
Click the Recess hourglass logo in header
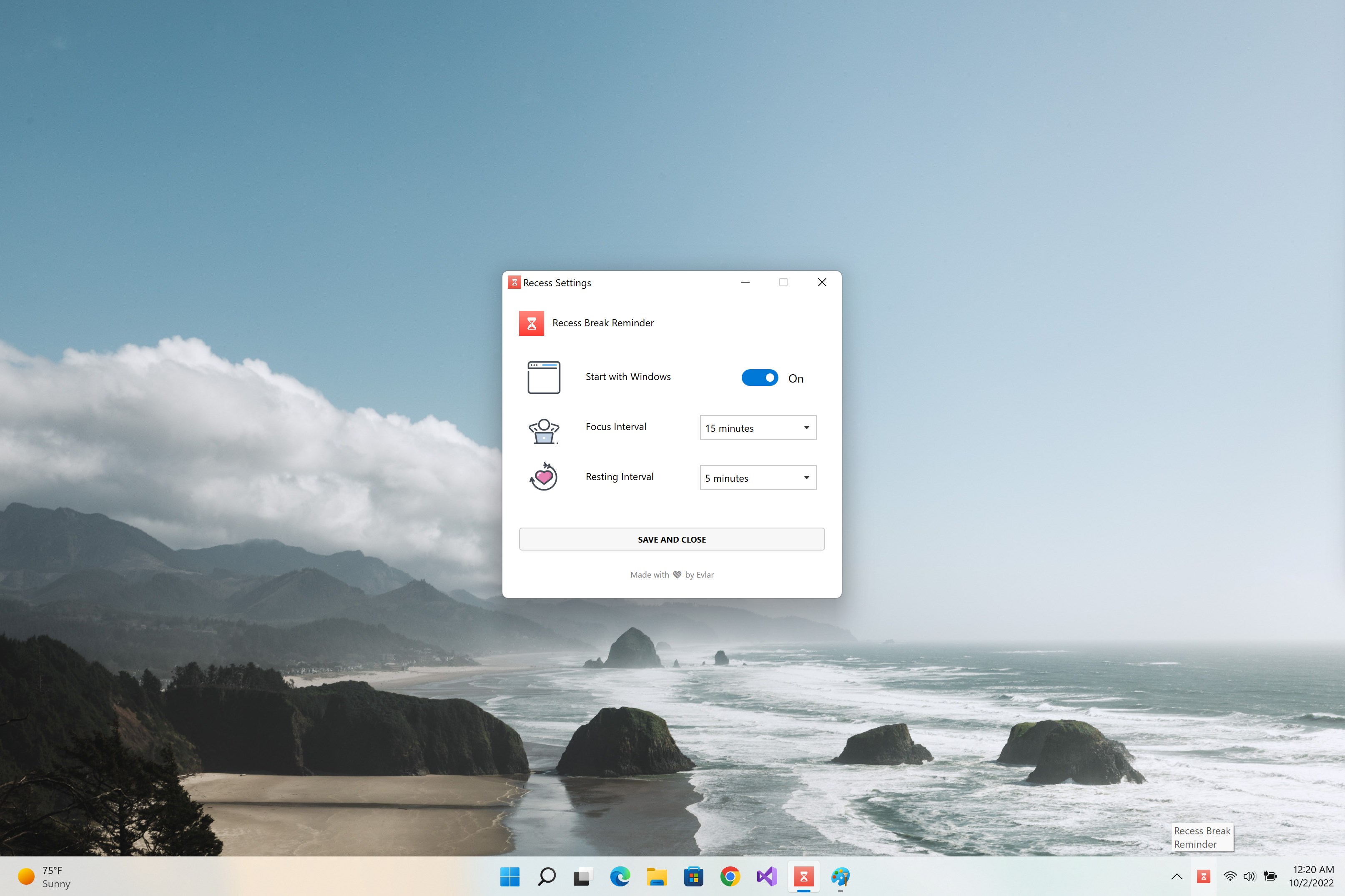(531, 323)
